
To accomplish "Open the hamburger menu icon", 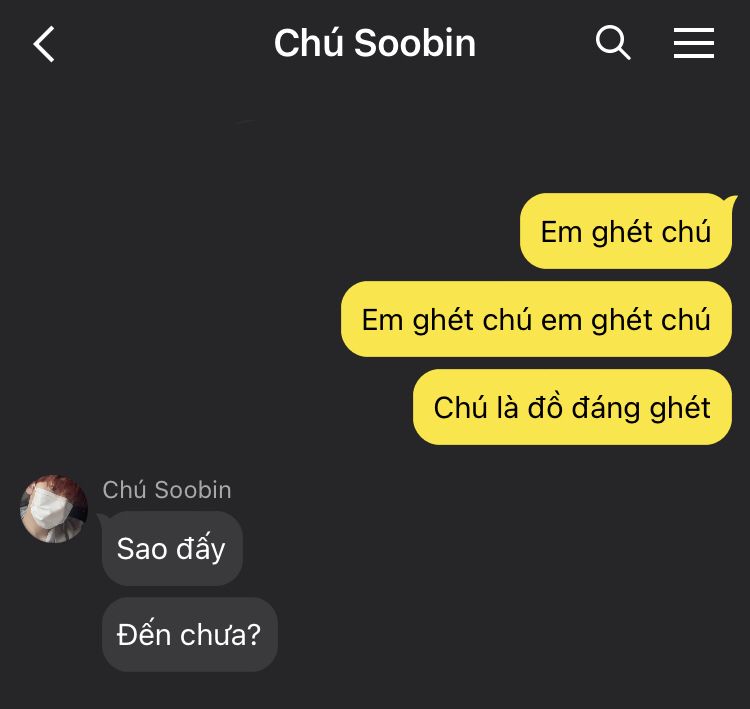I will point(694,43).
